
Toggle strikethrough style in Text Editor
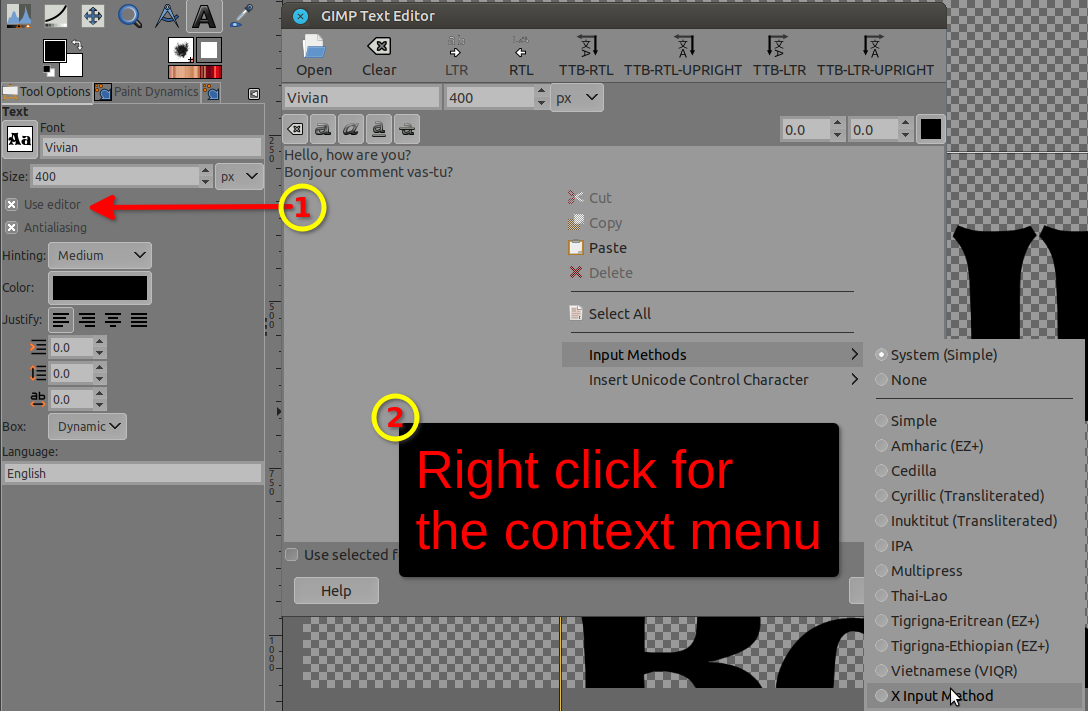(407, 129)
